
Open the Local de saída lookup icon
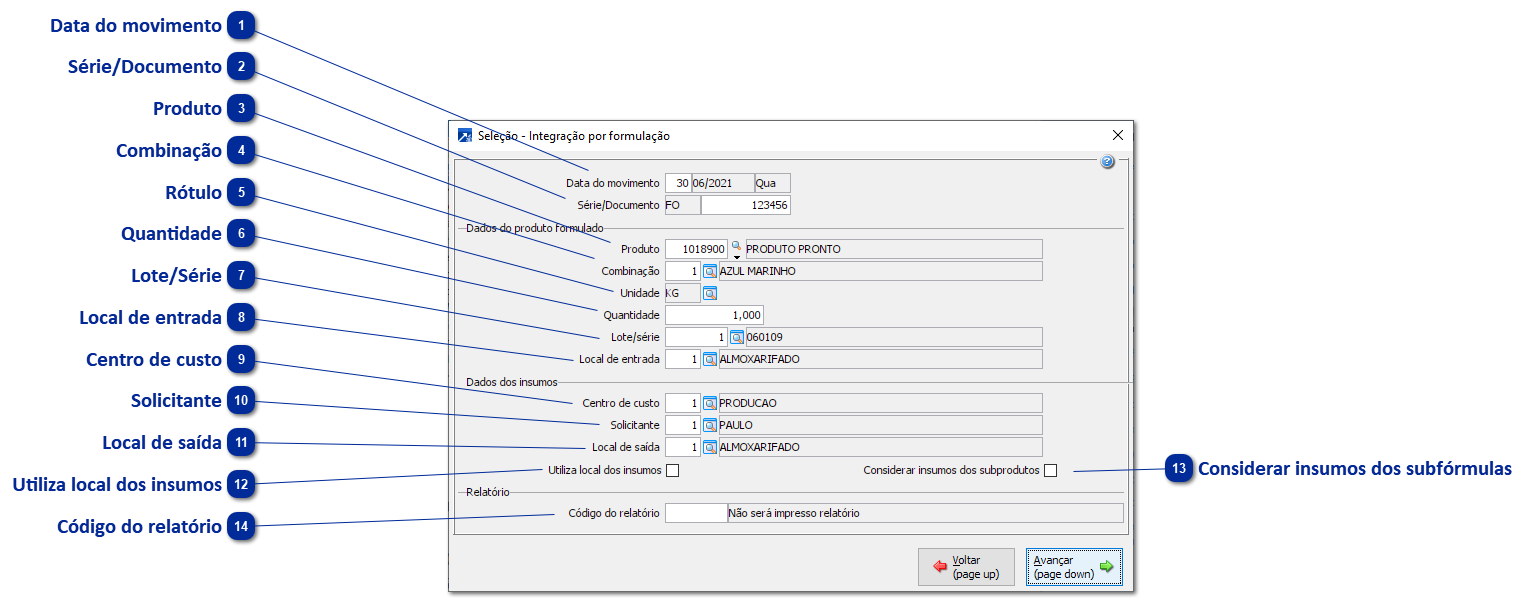click(x=710, y=447)
